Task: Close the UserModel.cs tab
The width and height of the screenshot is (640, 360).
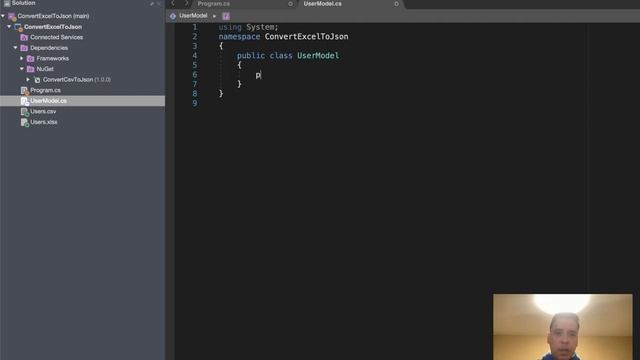Action: tap(396, 4)
